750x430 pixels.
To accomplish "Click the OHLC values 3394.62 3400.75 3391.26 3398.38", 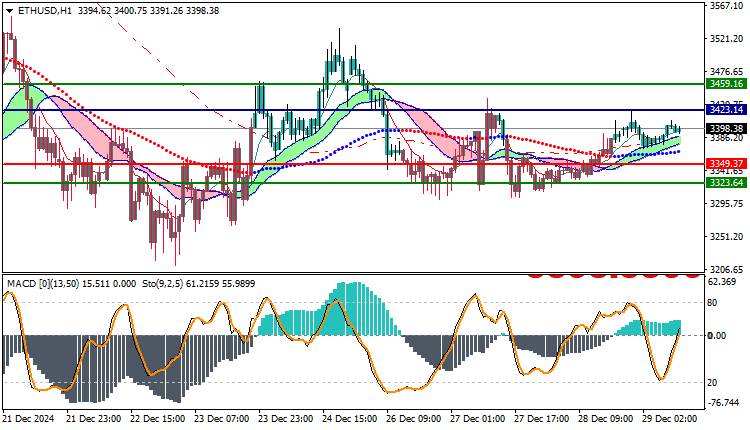I will click(148, 11).
